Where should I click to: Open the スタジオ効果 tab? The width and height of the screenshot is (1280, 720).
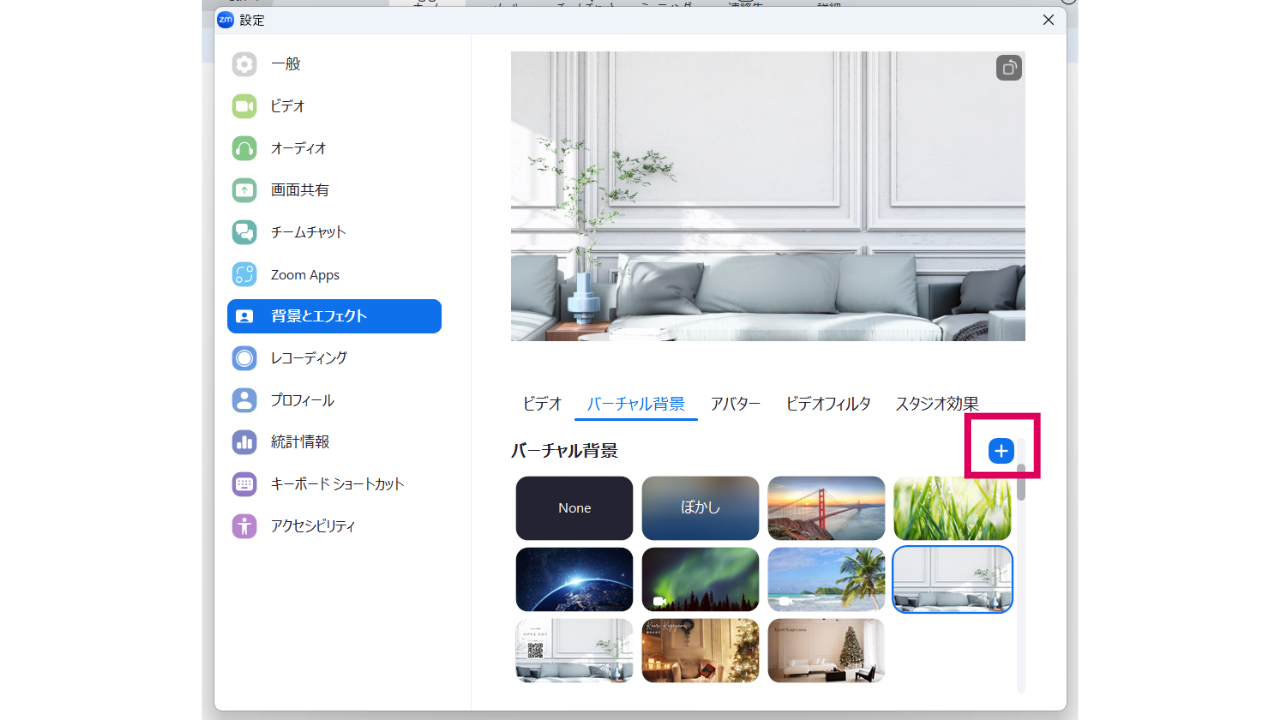[x=936, y=404]
